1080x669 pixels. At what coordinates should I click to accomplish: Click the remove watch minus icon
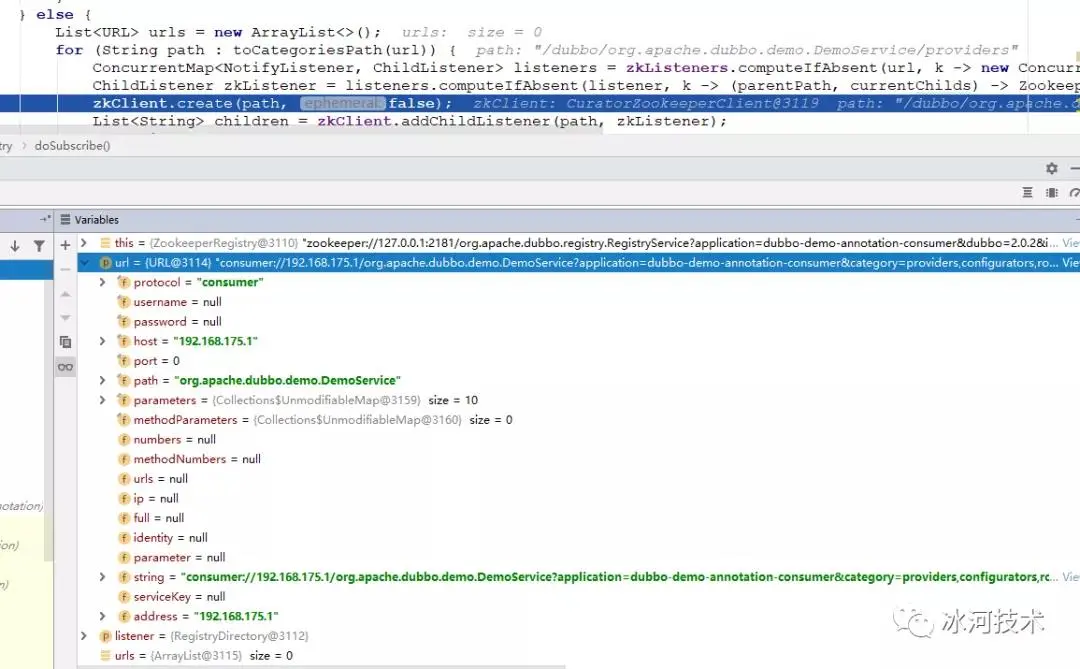65,269
